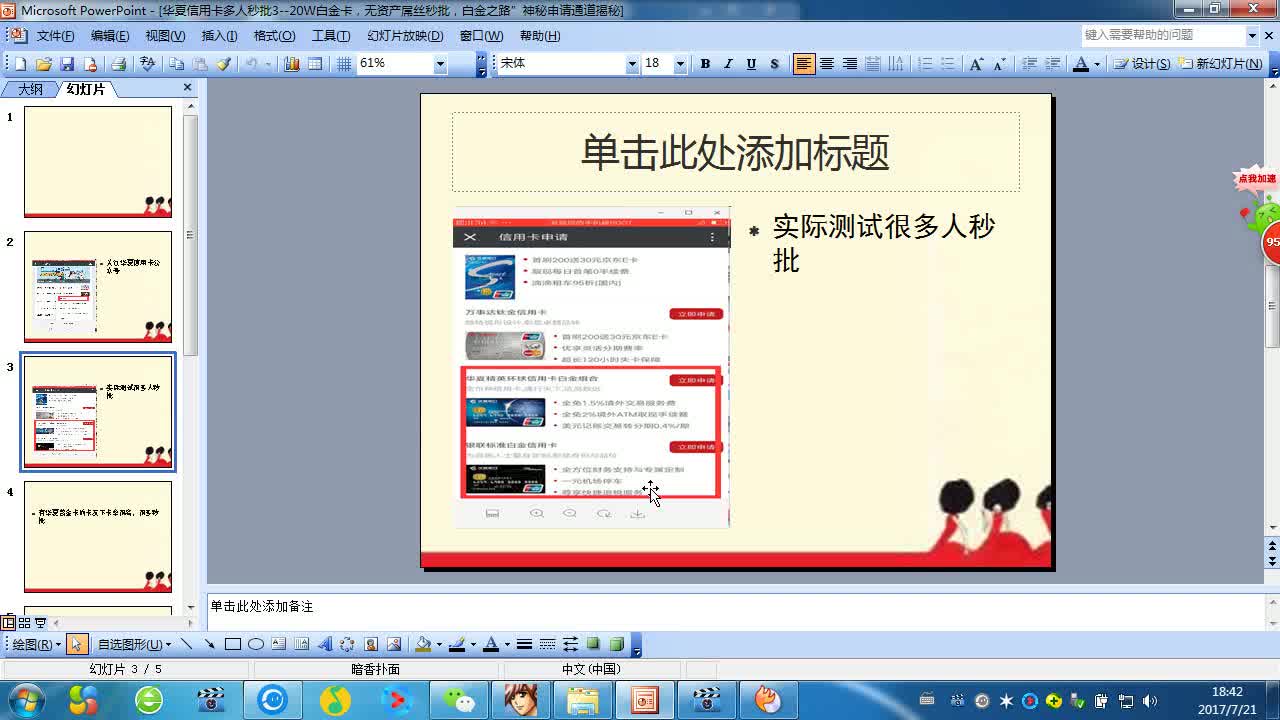Viewport: 1280px width, 720px height.
Task: Insert a picture from file icon
Action: pyautogui.click(x=394, y=644)
